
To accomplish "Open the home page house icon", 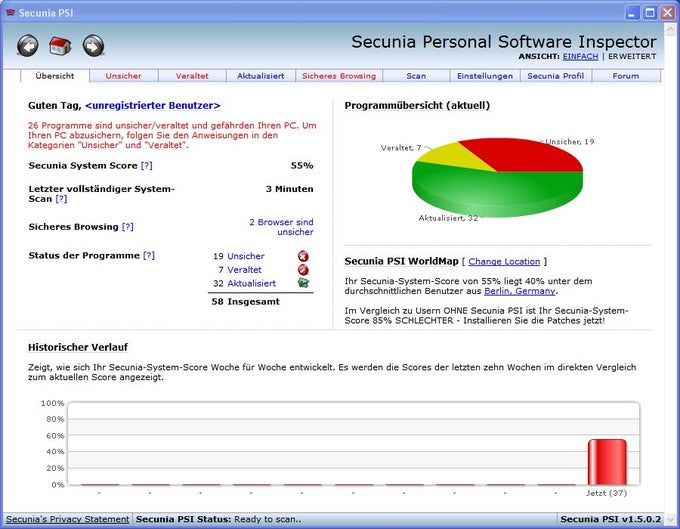I will (x=60, y=46).
